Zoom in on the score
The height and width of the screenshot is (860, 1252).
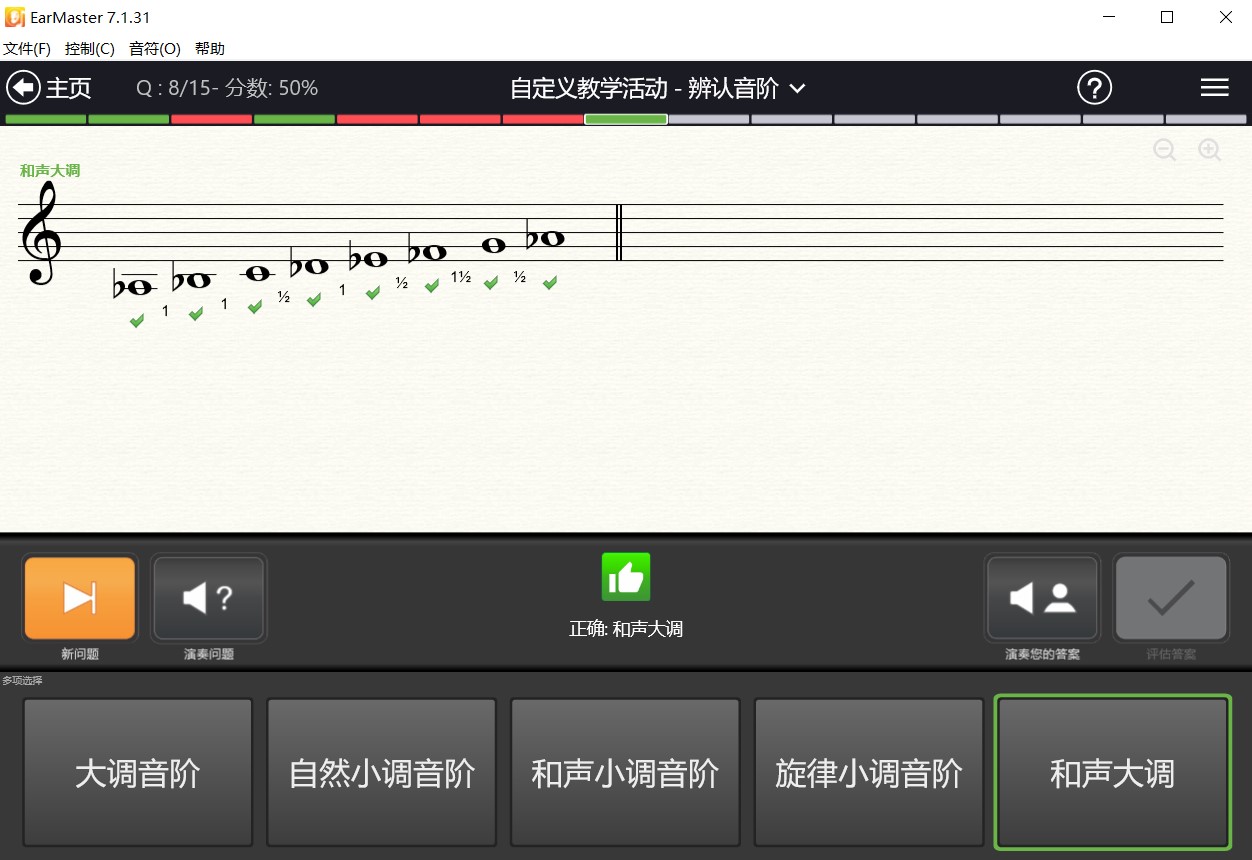point(1209,150)
